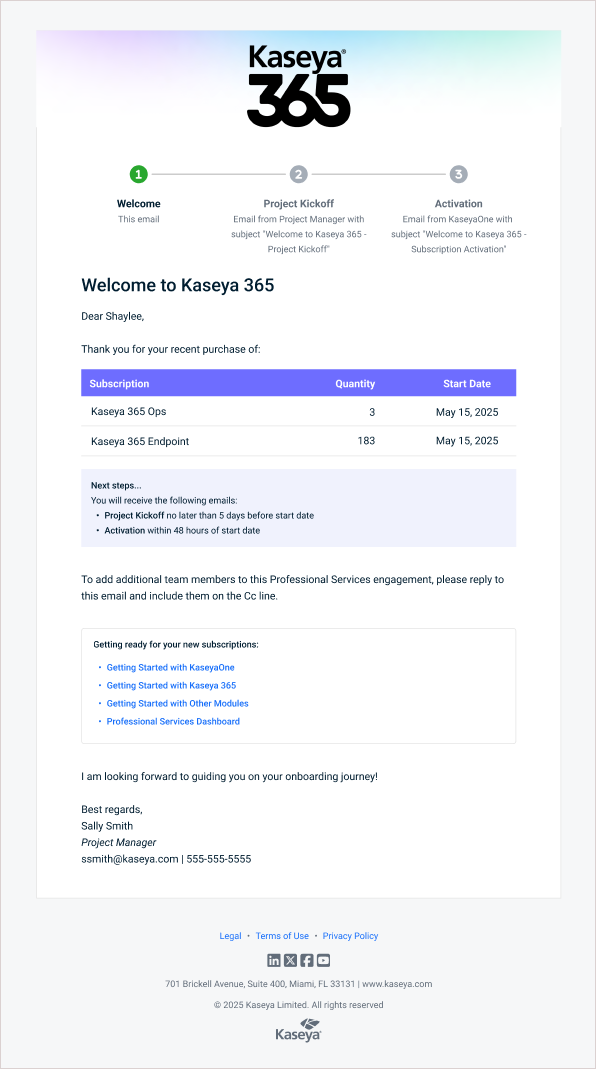Click the green step 1 Welcome circle
The image size is (596, 1069).
[138, 175]
